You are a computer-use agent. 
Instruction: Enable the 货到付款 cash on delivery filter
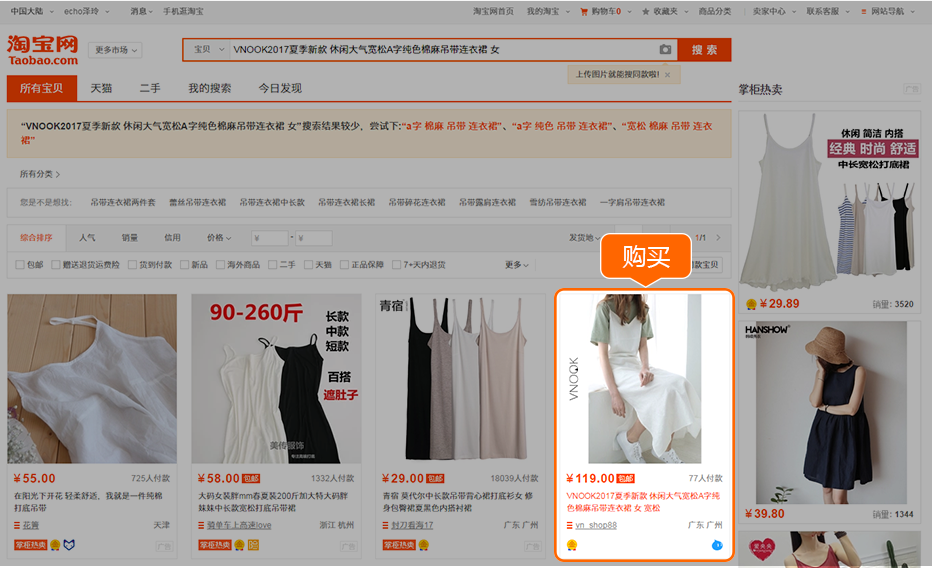click(x=132, y=265)
